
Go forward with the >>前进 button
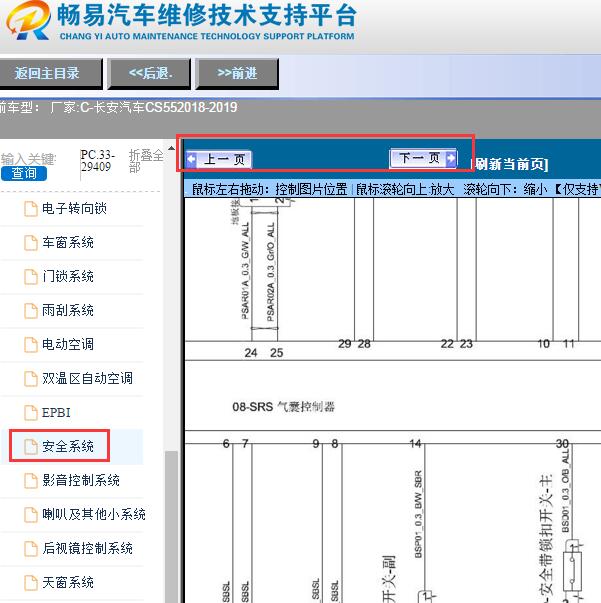(237, 73)
